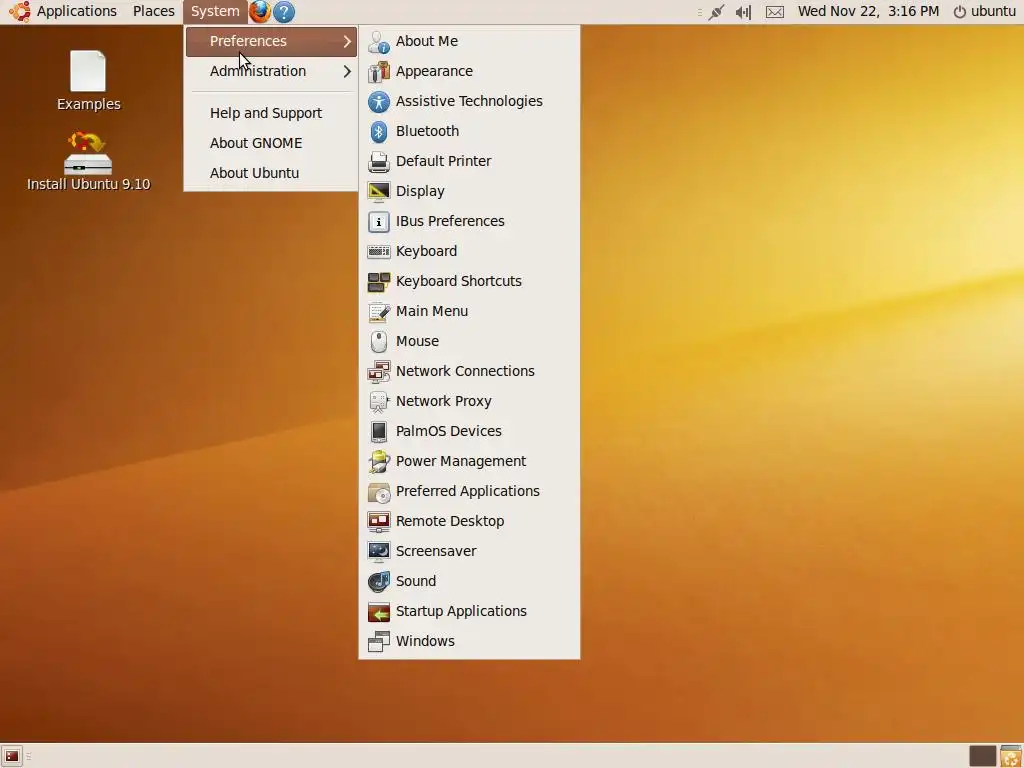Select the Administration menu entry

click(x=271, y=71)
